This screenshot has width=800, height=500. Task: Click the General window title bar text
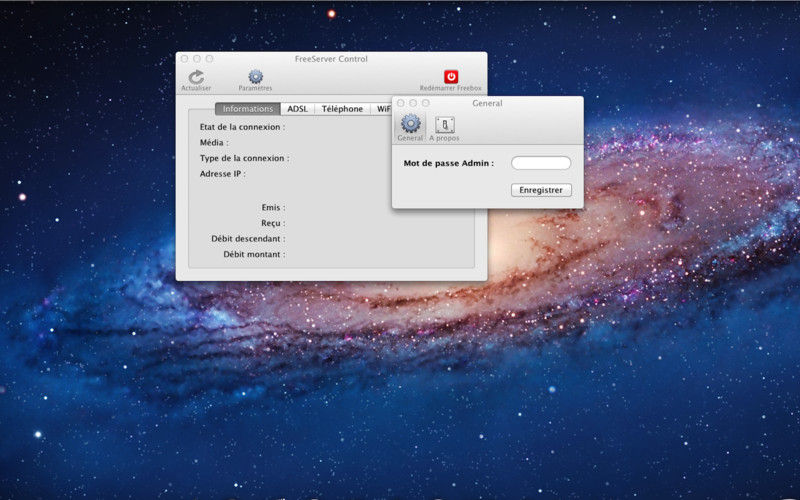coord(487,103)
